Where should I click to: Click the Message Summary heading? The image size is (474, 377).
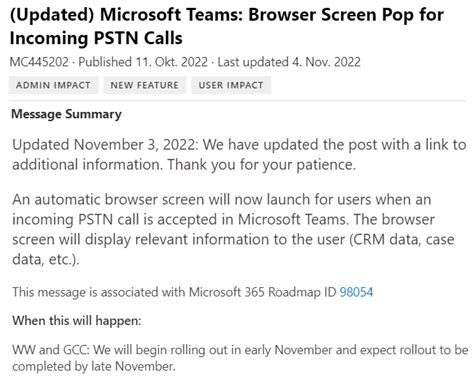click(66, 114)
